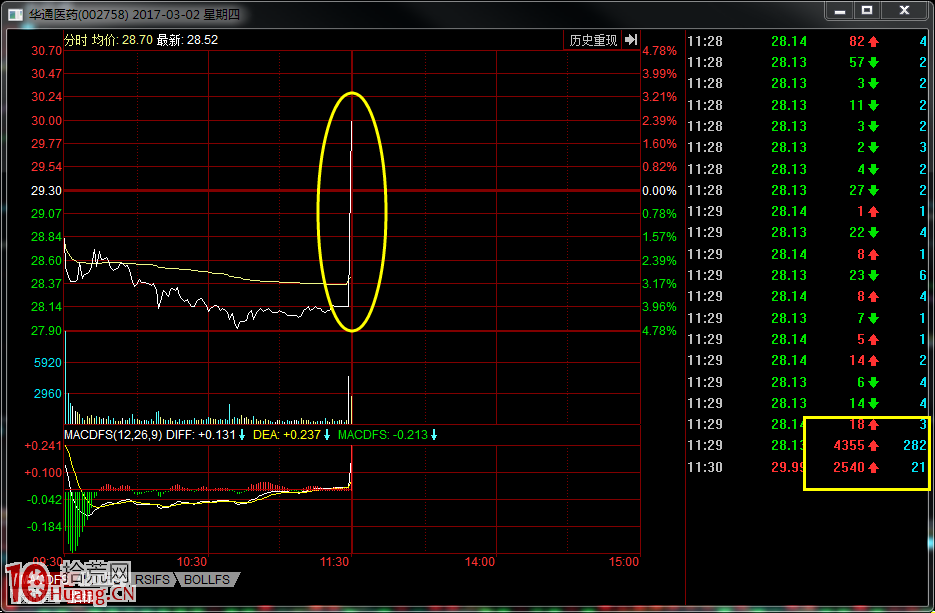Click the 5920 volume axis label
The height and width of the screenshot is (613, 935).
[x=48, y=363]
